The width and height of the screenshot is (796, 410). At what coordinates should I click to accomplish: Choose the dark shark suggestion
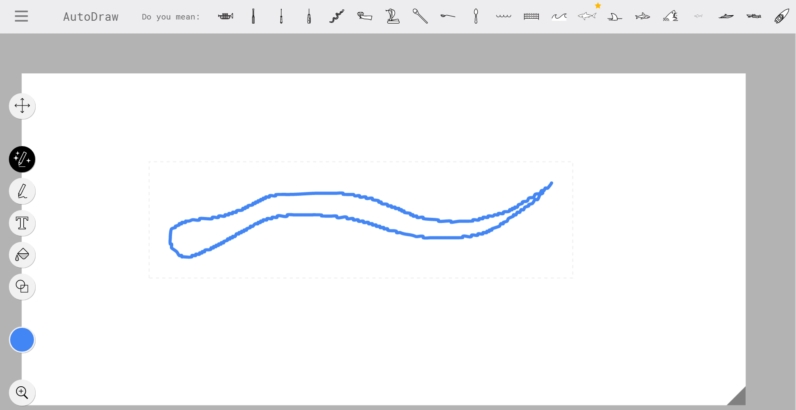tap(643, 16)
